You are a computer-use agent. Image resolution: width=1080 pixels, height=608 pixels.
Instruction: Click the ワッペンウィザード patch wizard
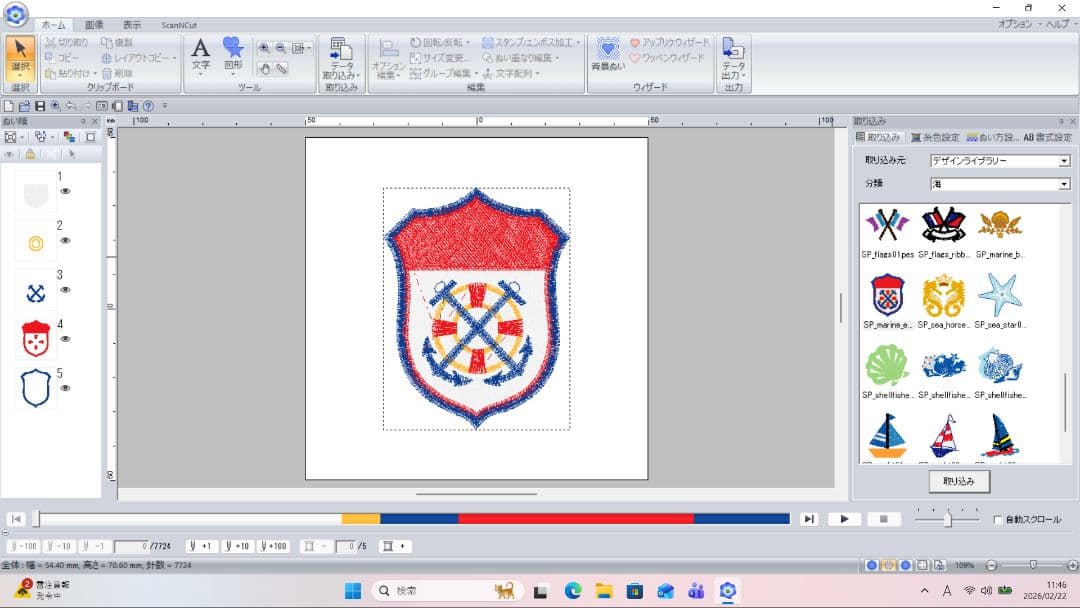(x=667, y=58)
